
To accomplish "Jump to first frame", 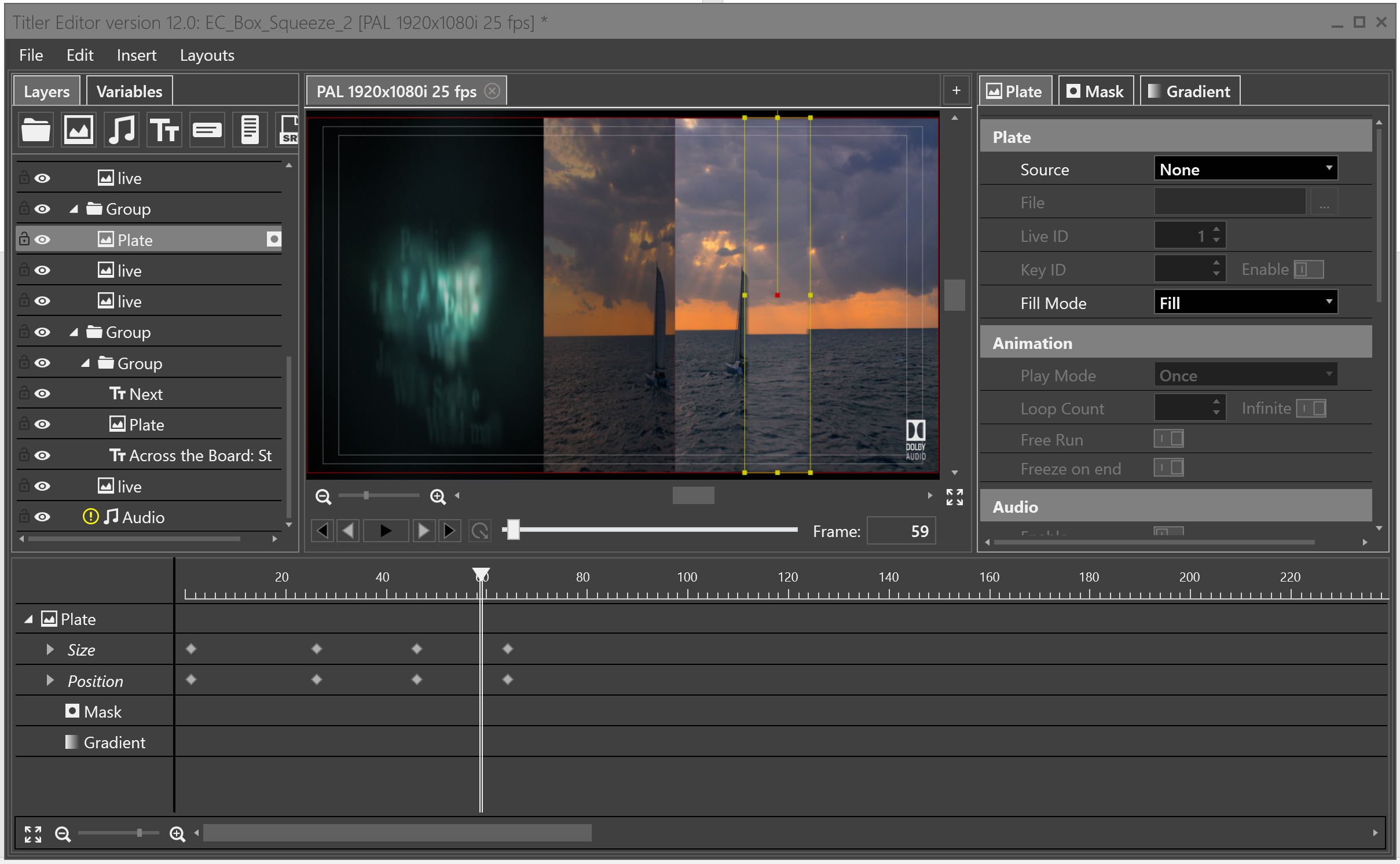I will click(x=322, y=531).
